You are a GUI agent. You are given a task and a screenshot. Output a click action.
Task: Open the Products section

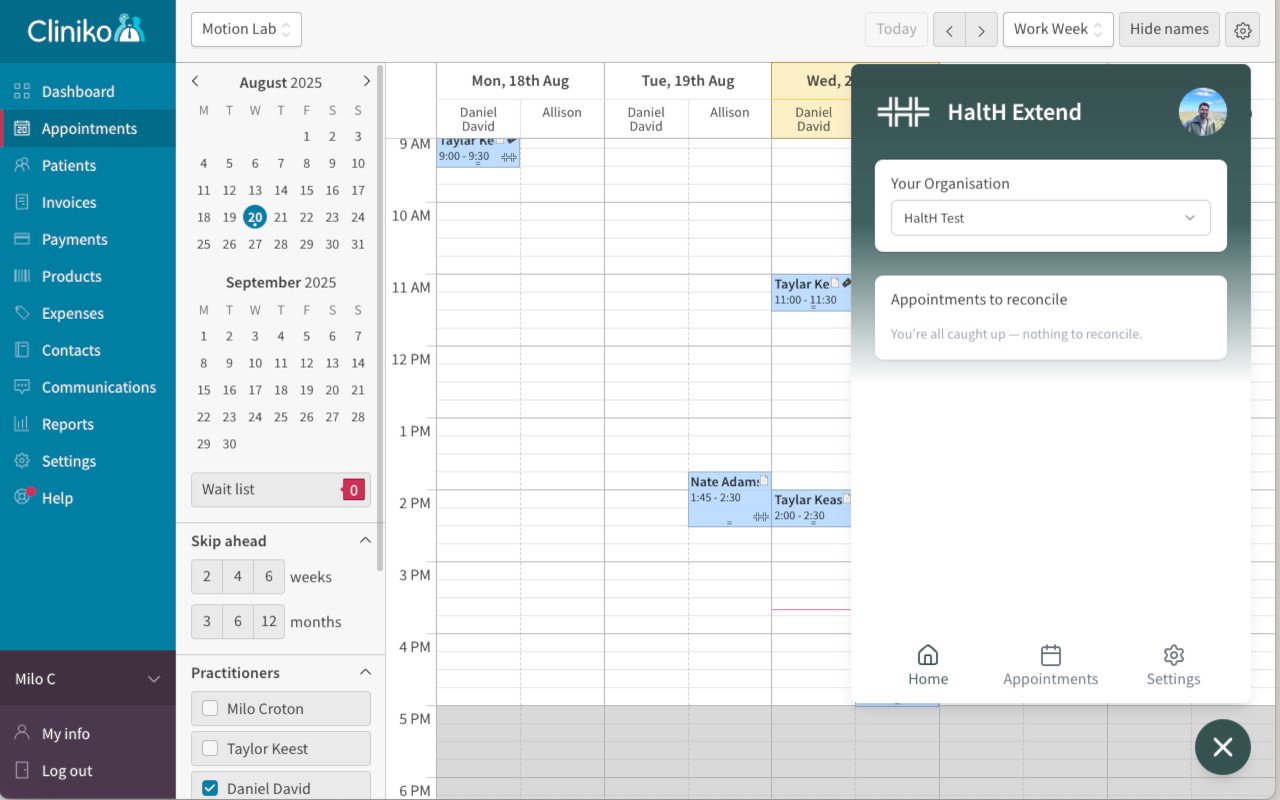click(x=88, y=276)
